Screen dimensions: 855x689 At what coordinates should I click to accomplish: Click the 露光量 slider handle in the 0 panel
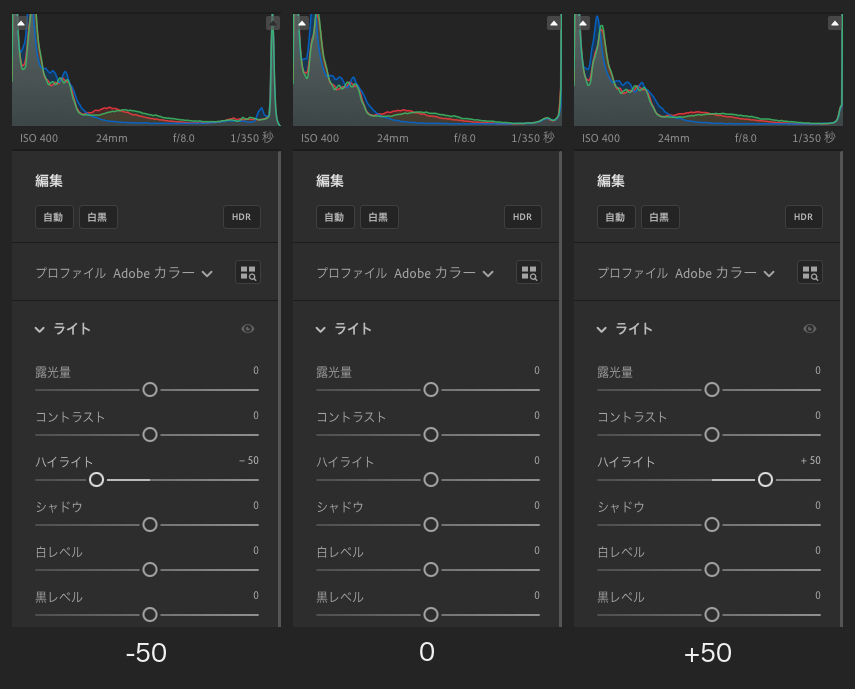tap(431, 390)
